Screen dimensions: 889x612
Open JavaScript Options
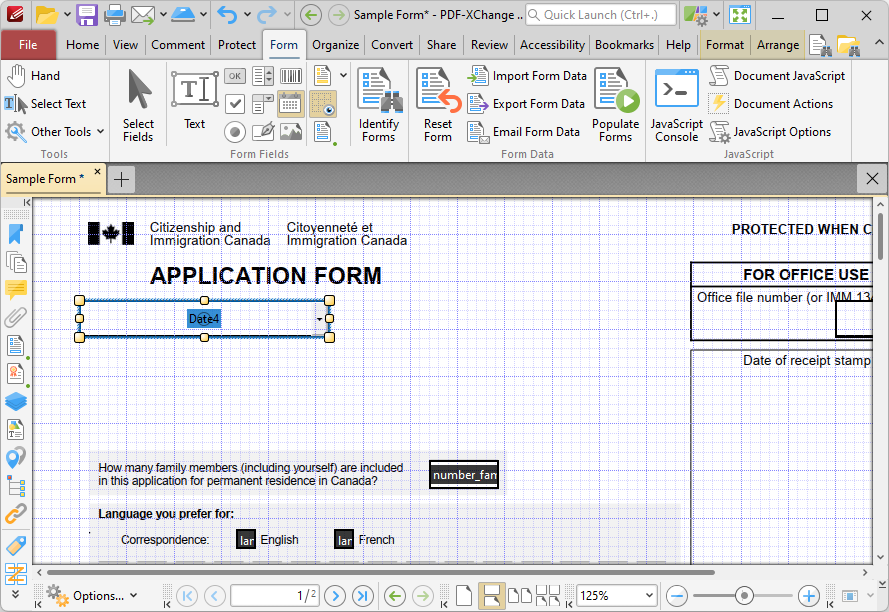click(x=770, y=132)
